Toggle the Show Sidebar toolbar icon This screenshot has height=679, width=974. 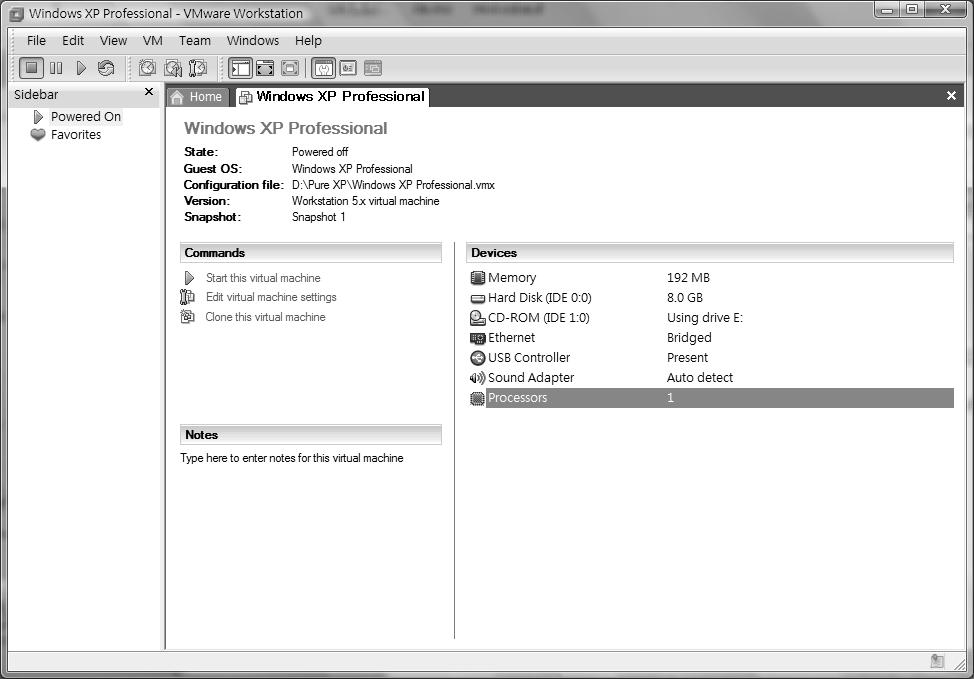tap(240, 68)
